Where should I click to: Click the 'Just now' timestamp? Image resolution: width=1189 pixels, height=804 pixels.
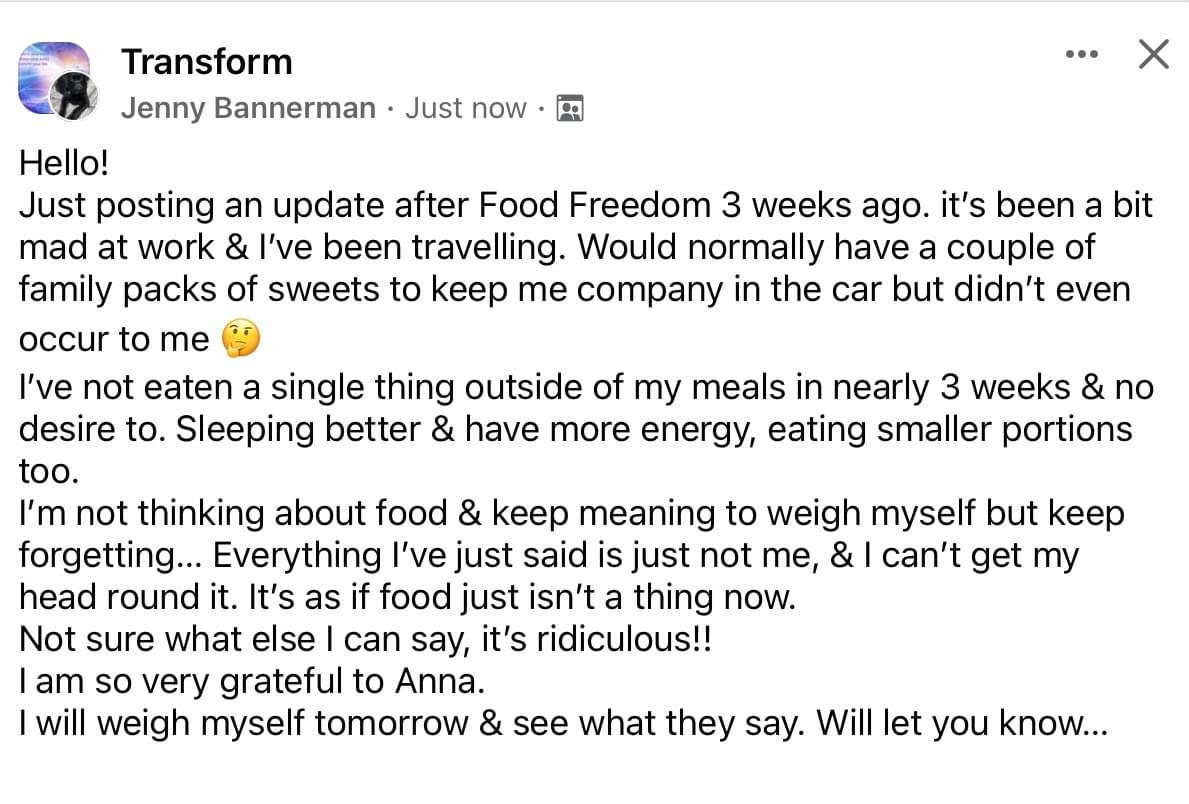pos(466,108)
